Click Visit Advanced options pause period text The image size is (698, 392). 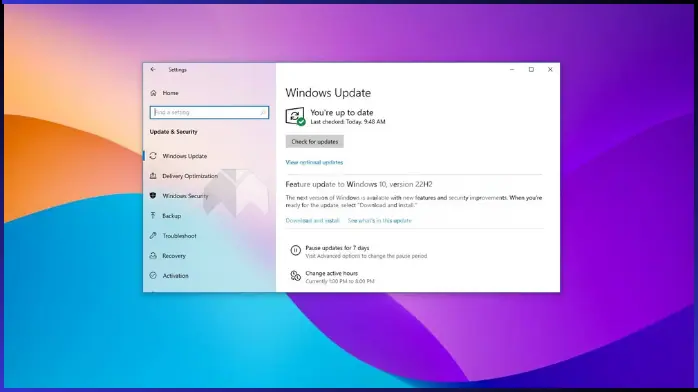366,256
